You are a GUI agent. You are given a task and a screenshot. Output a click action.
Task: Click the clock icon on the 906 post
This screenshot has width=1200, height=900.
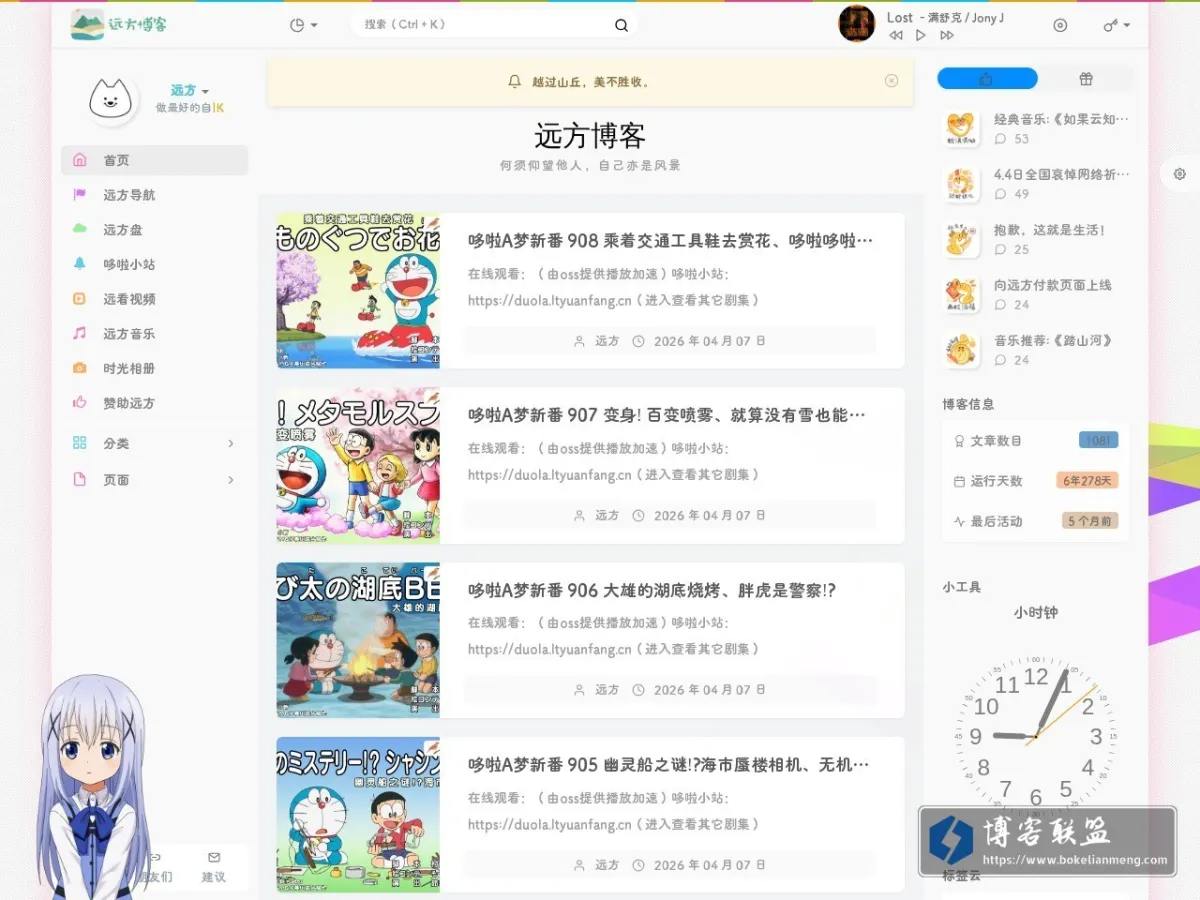pyautogui.click(x=639, y=690)
